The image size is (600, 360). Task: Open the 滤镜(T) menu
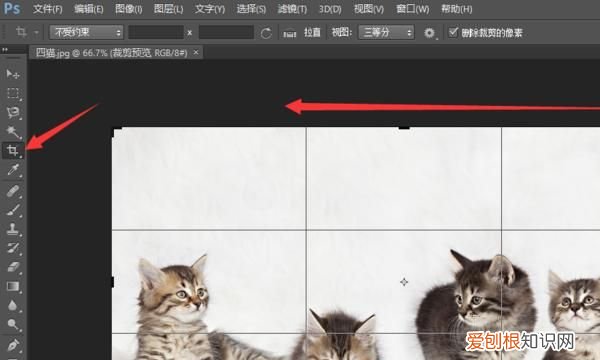coord(292,9)
